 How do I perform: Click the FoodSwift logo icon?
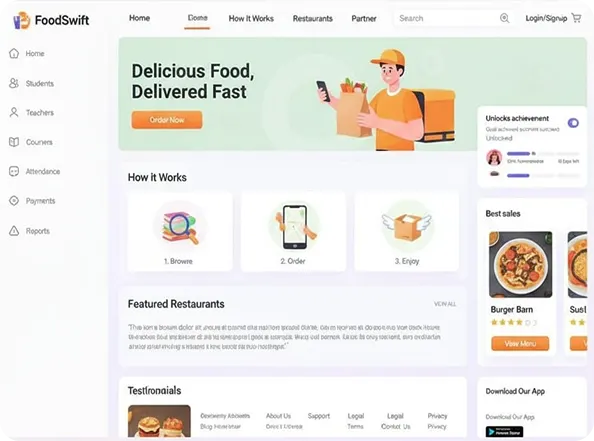click(22, 20)
